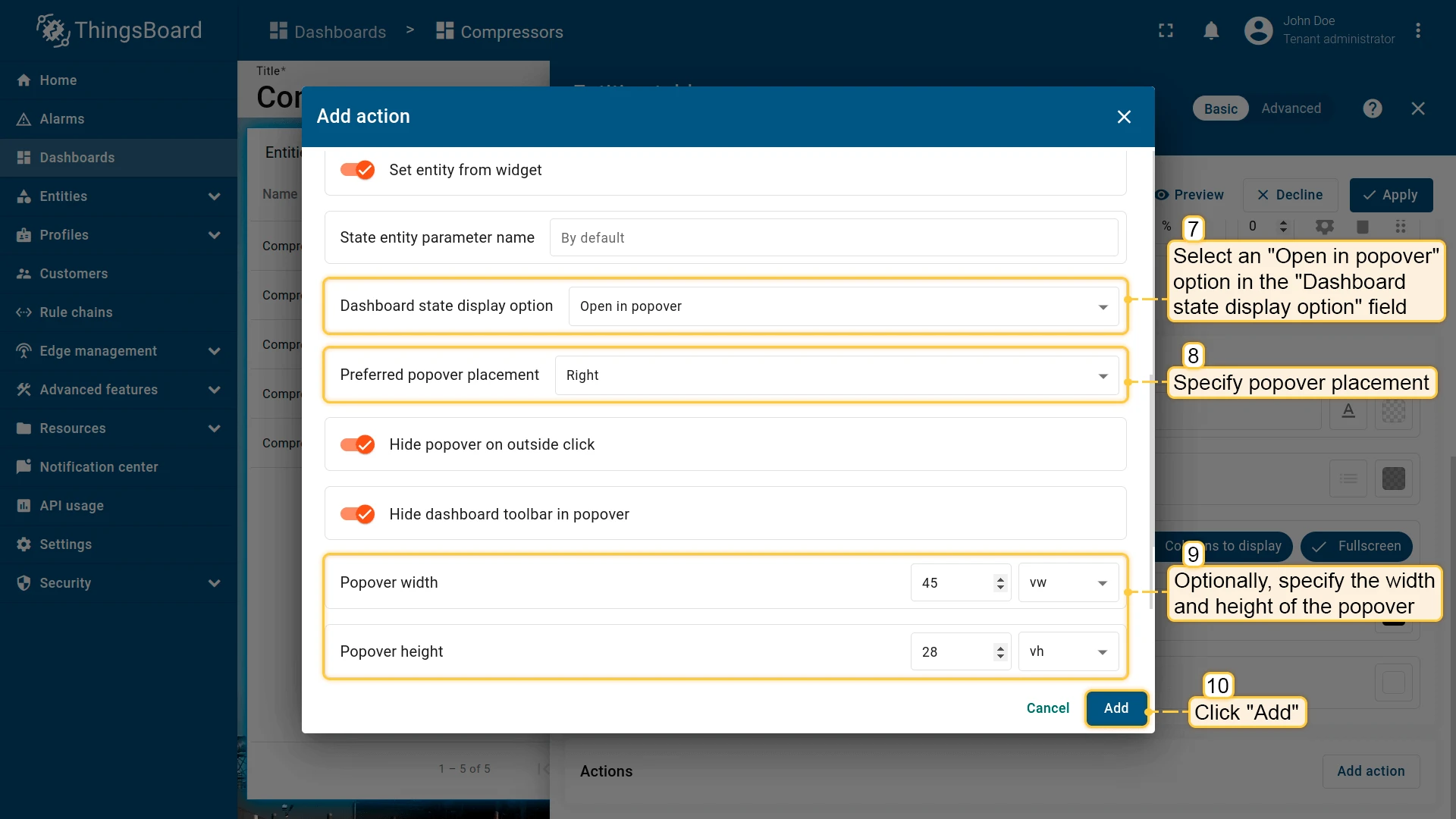
Task: Switch to the Advanced tab
Action: (1291, 108)
